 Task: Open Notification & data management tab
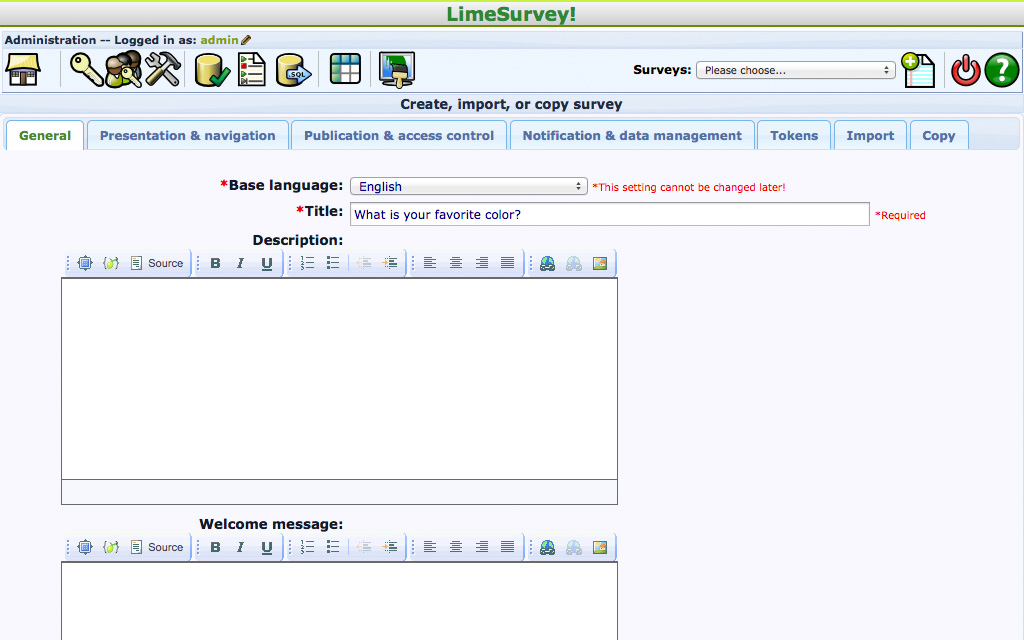tap(632, 135)
